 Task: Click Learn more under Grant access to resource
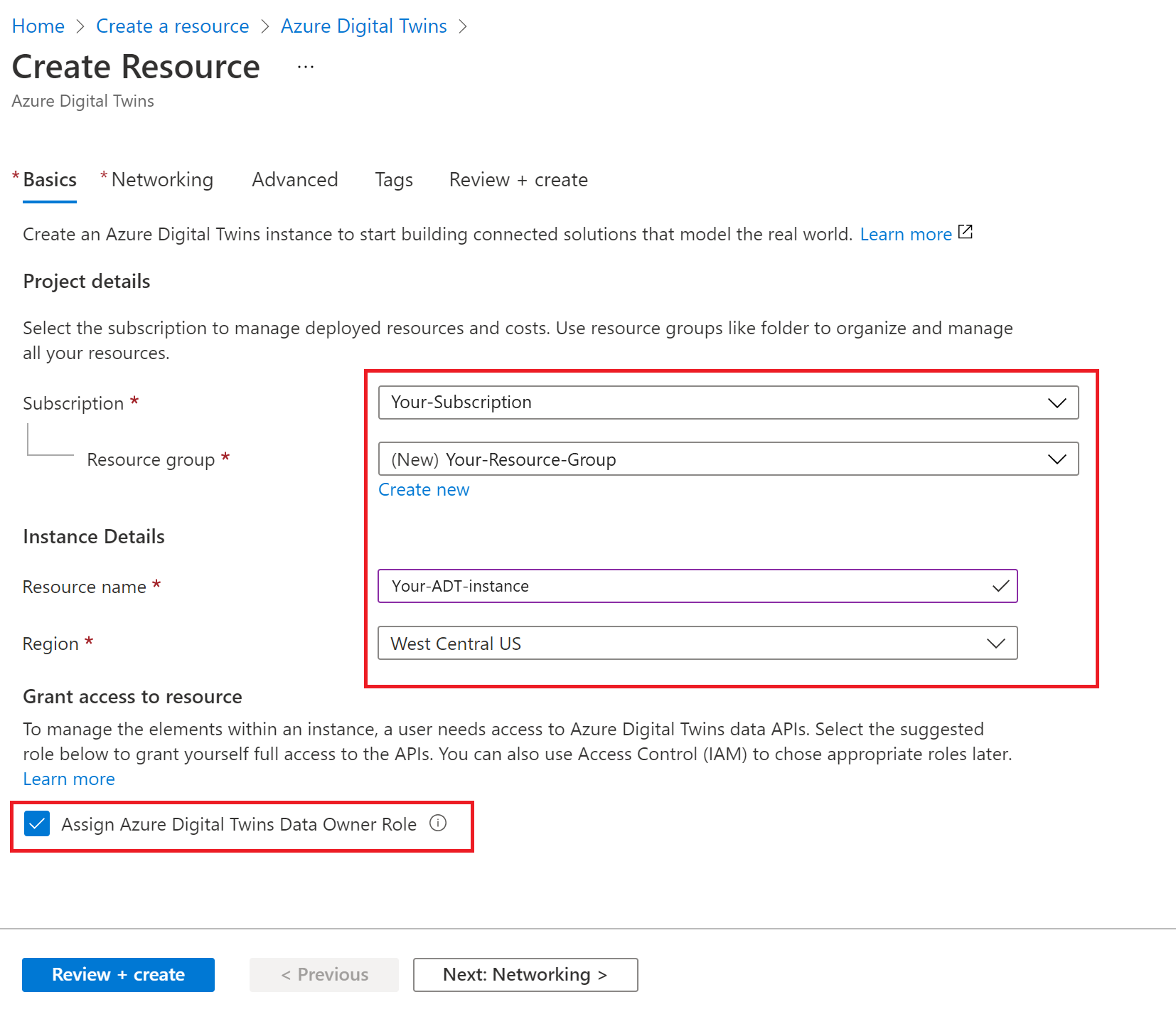tap(68, 779)
